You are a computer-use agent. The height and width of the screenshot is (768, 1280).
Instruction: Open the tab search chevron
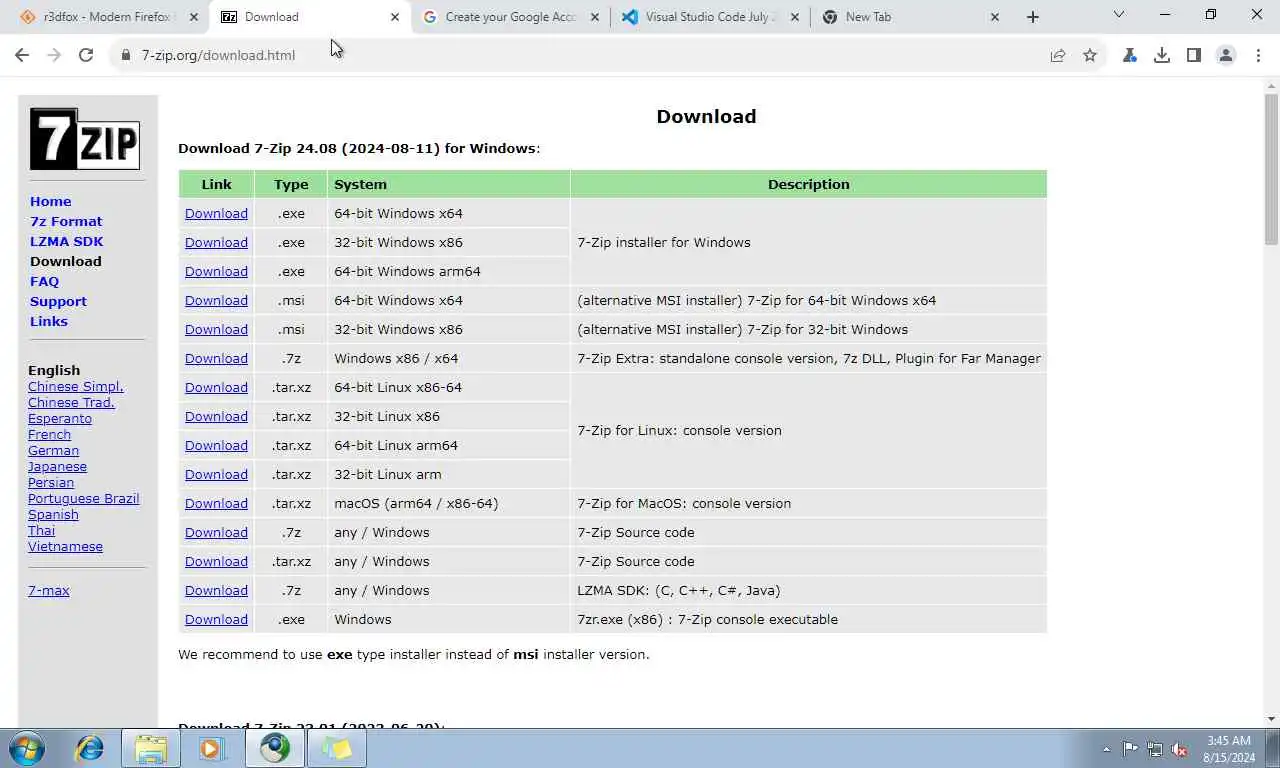coord(1119,15)
